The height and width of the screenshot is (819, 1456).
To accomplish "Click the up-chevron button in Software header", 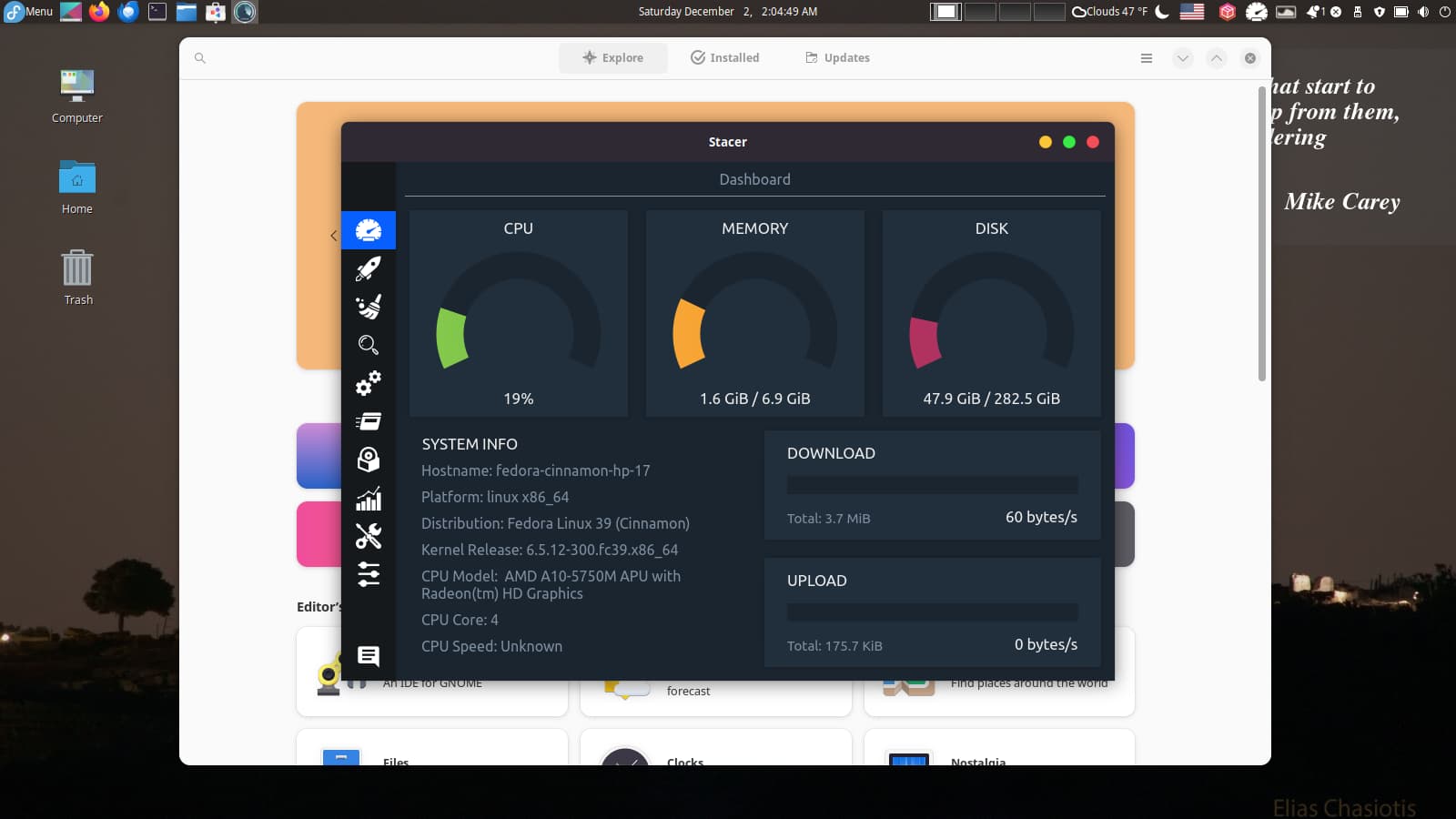I will point(1216,58).
